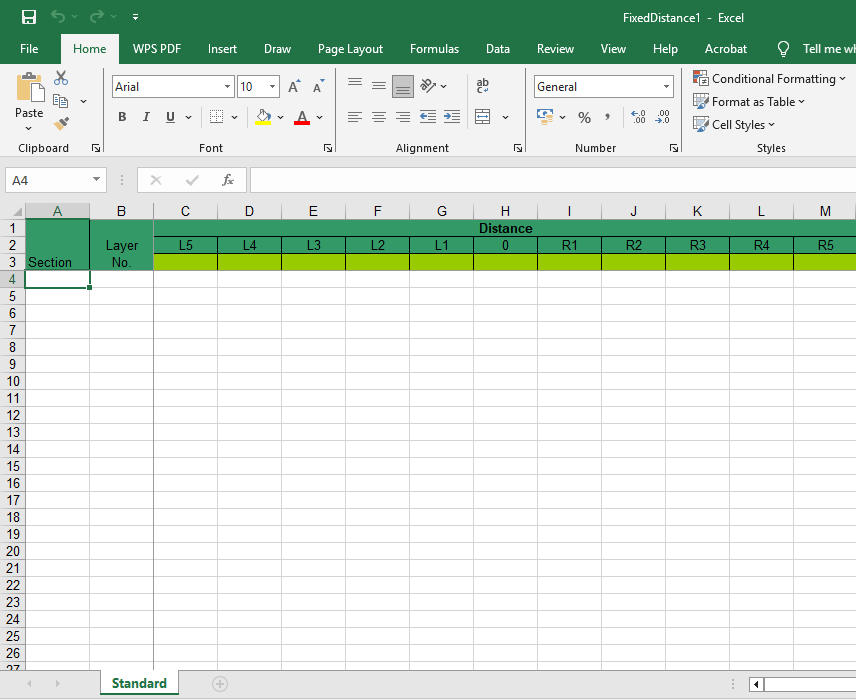This screenshot has height=700, width=856.
Task: Toggle Italic formatting
Action: [x=146, y=117]
